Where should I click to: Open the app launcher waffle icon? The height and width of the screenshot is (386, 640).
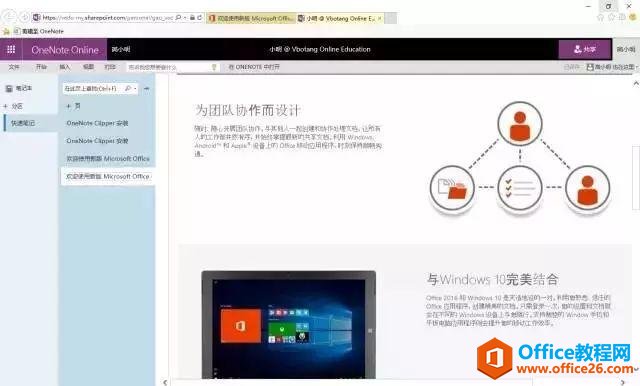point(11,49)
